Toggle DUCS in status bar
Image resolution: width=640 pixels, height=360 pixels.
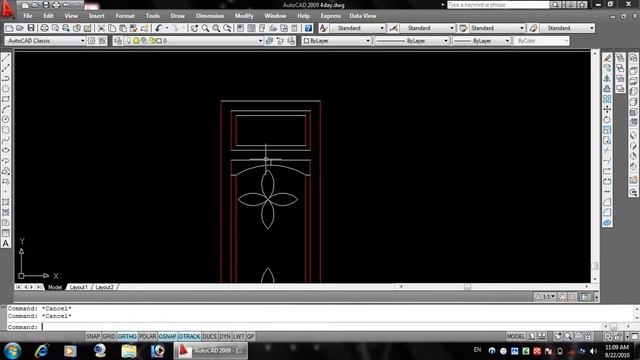(x=209, y=336)
